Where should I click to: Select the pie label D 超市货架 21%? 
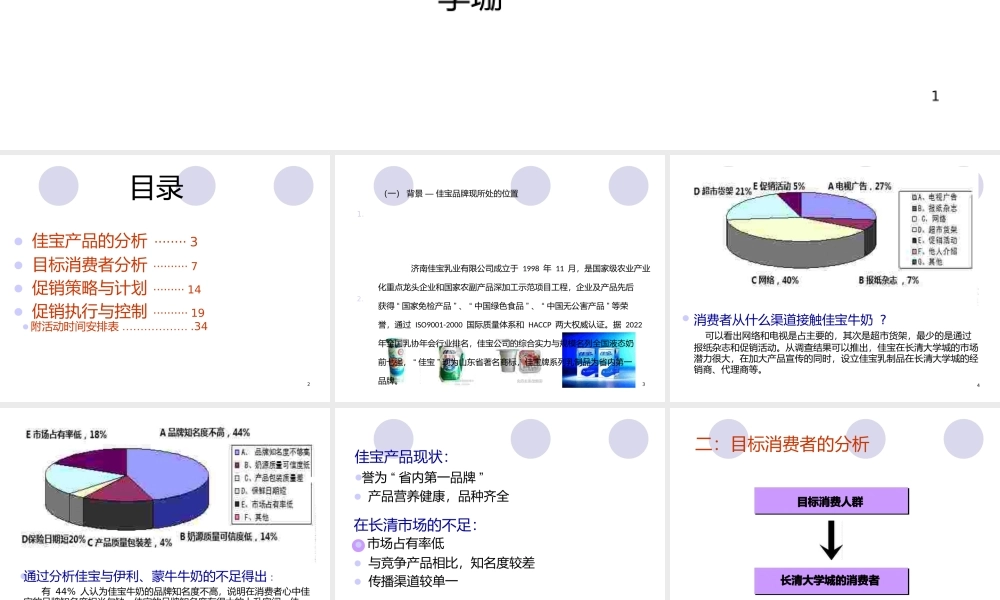[722, 191]
